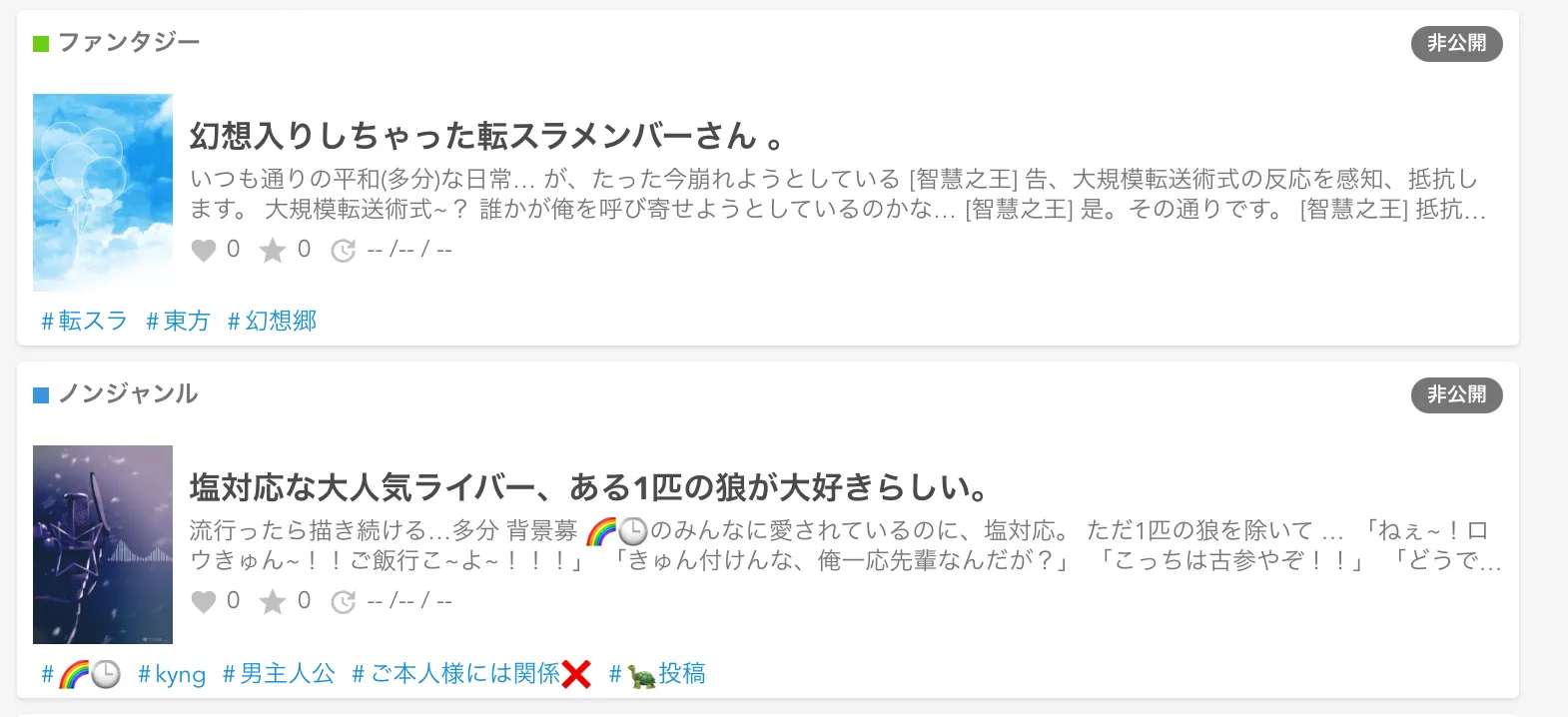Select the #男主人公 tag

coord(279,674)
